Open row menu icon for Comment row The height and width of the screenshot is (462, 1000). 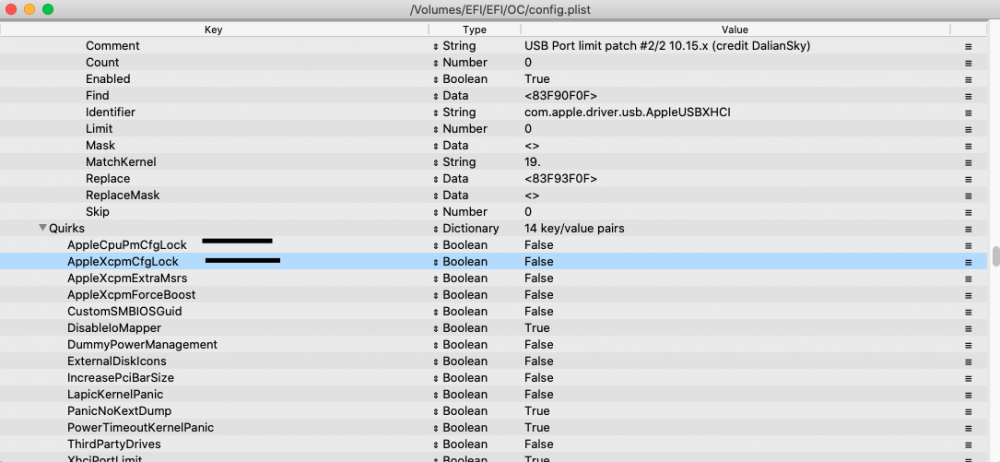tap(968, 47)
